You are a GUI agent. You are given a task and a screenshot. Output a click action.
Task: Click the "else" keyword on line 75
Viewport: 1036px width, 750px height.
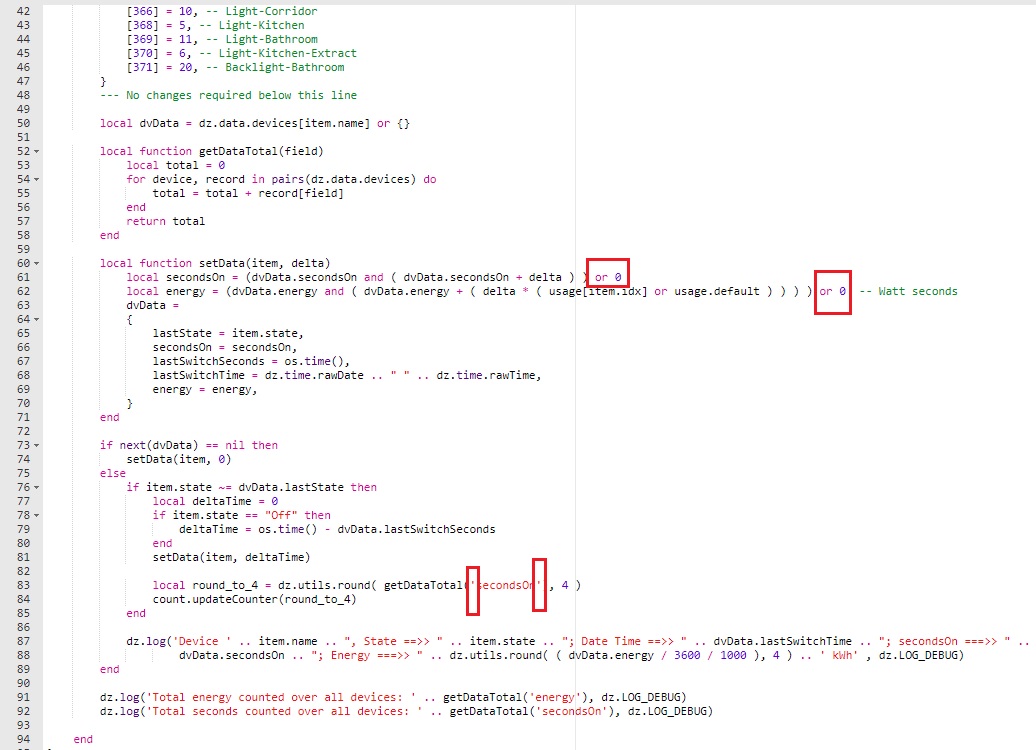coord(113,473)
